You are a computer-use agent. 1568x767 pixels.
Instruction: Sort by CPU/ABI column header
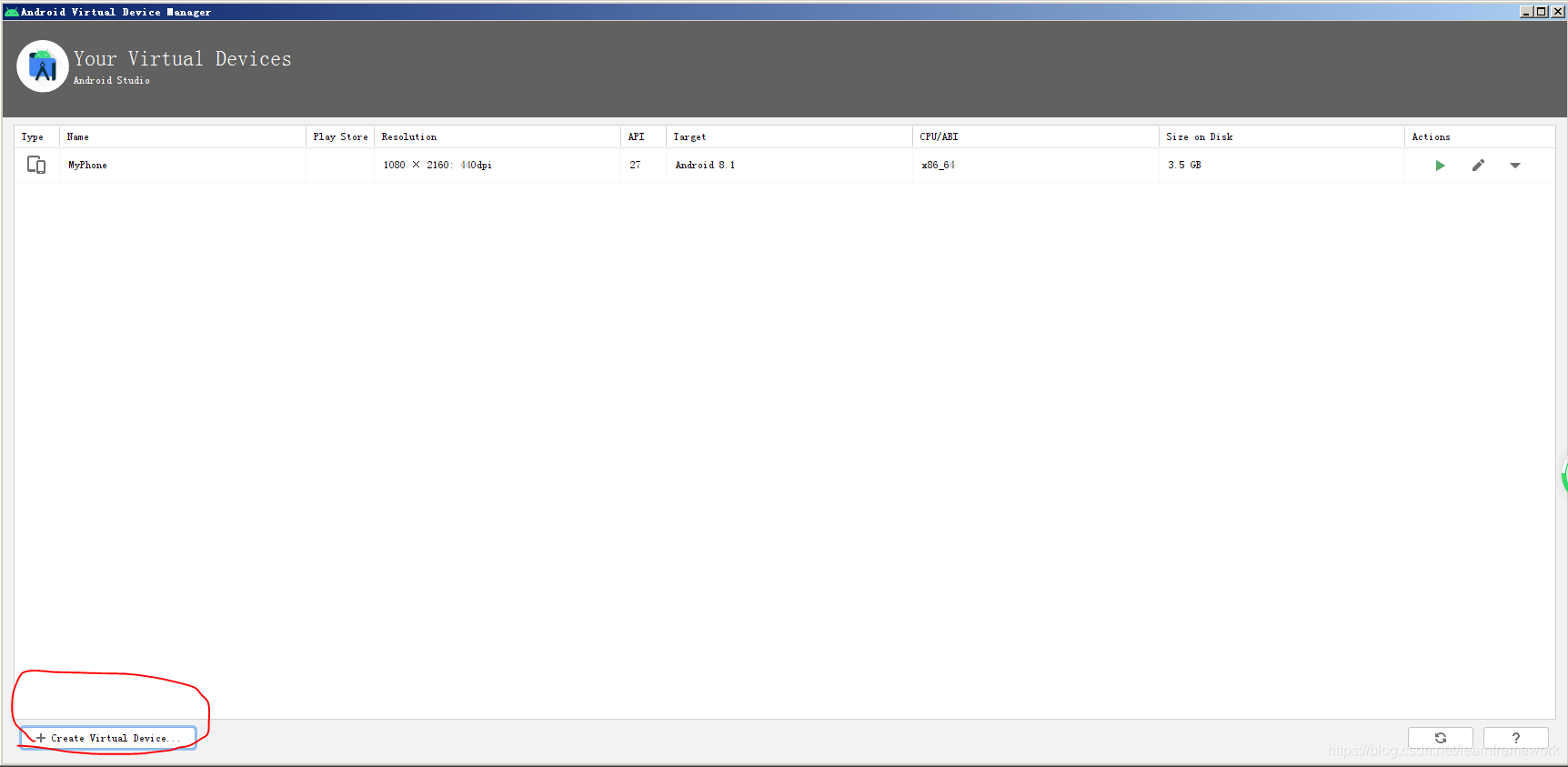coord(1036,136)
